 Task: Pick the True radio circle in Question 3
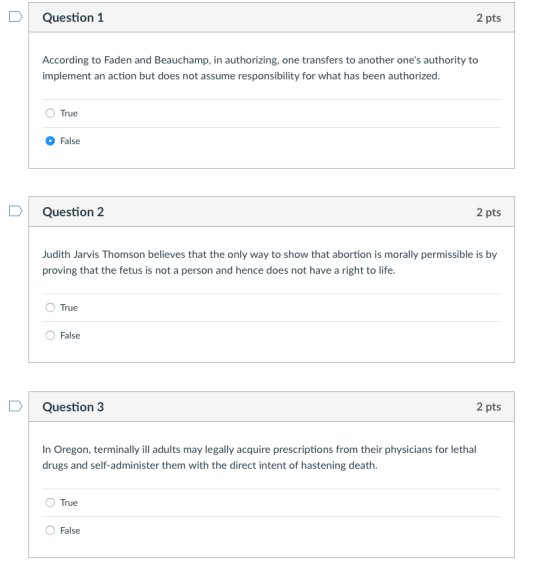50,502
